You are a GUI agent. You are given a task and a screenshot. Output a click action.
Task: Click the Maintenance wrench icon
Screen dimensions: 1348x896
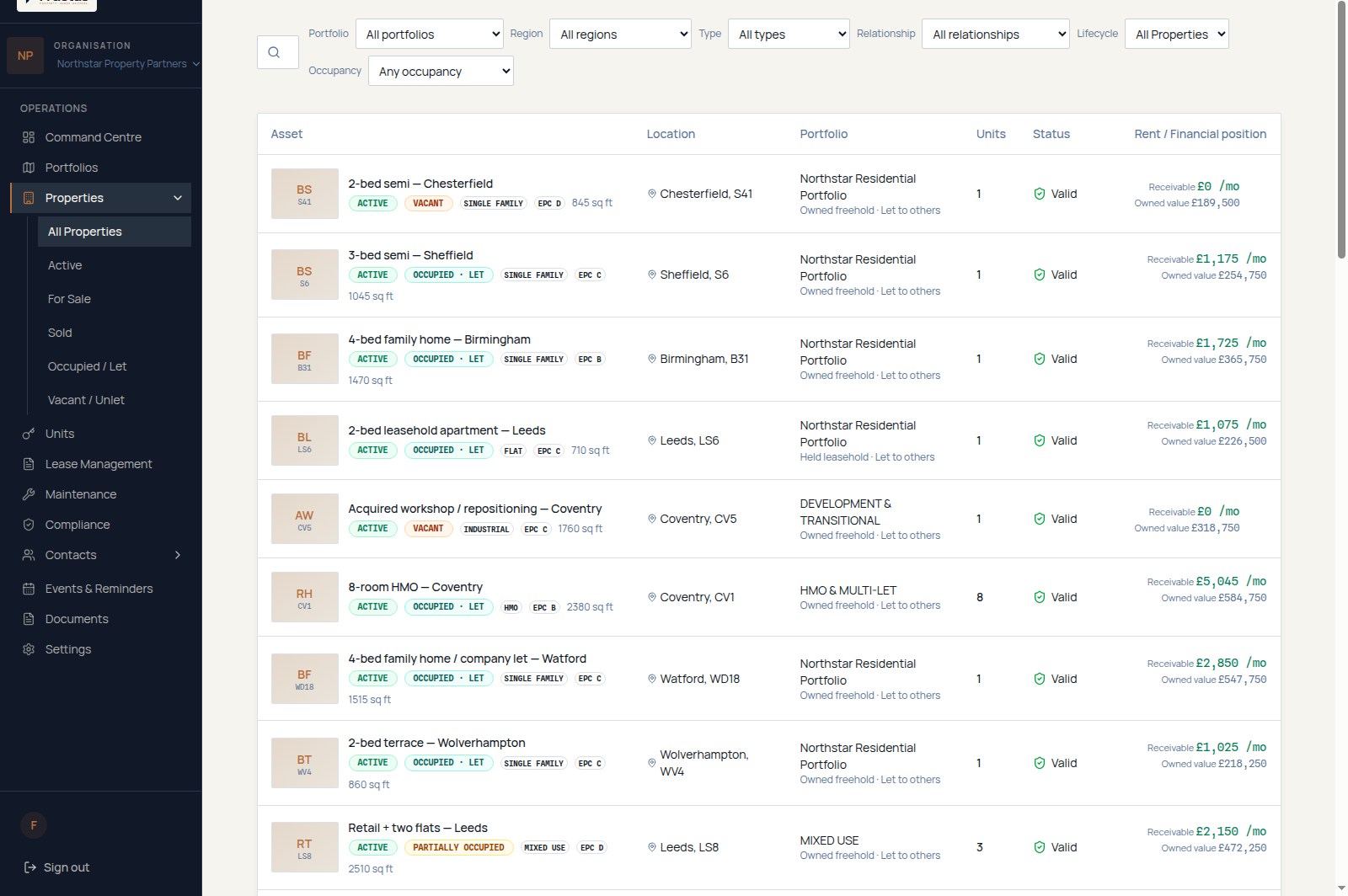pyautogui.click(x=29, y=494)
